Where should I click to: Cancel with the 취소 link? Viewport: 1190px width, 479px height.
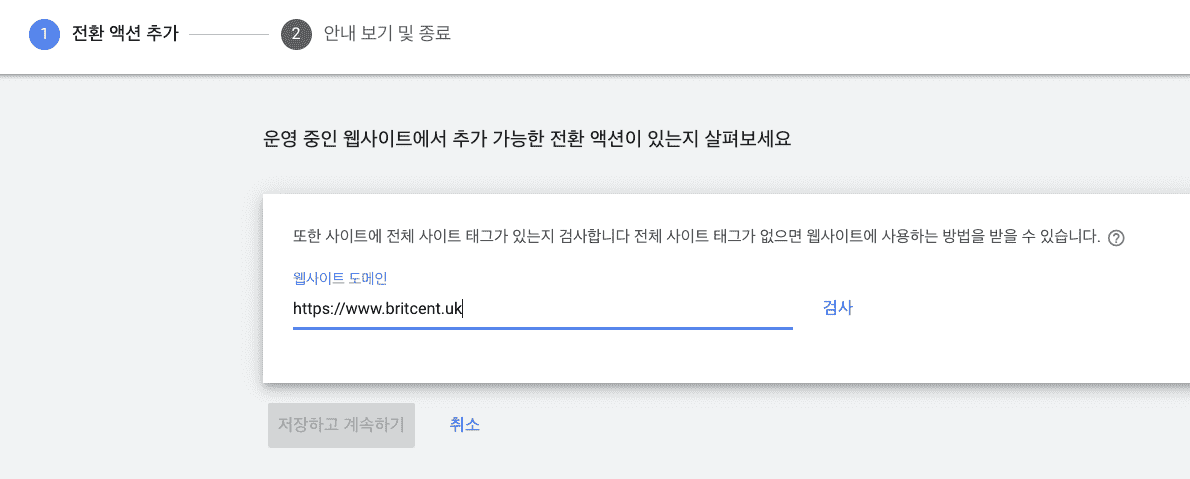point(464,425)
